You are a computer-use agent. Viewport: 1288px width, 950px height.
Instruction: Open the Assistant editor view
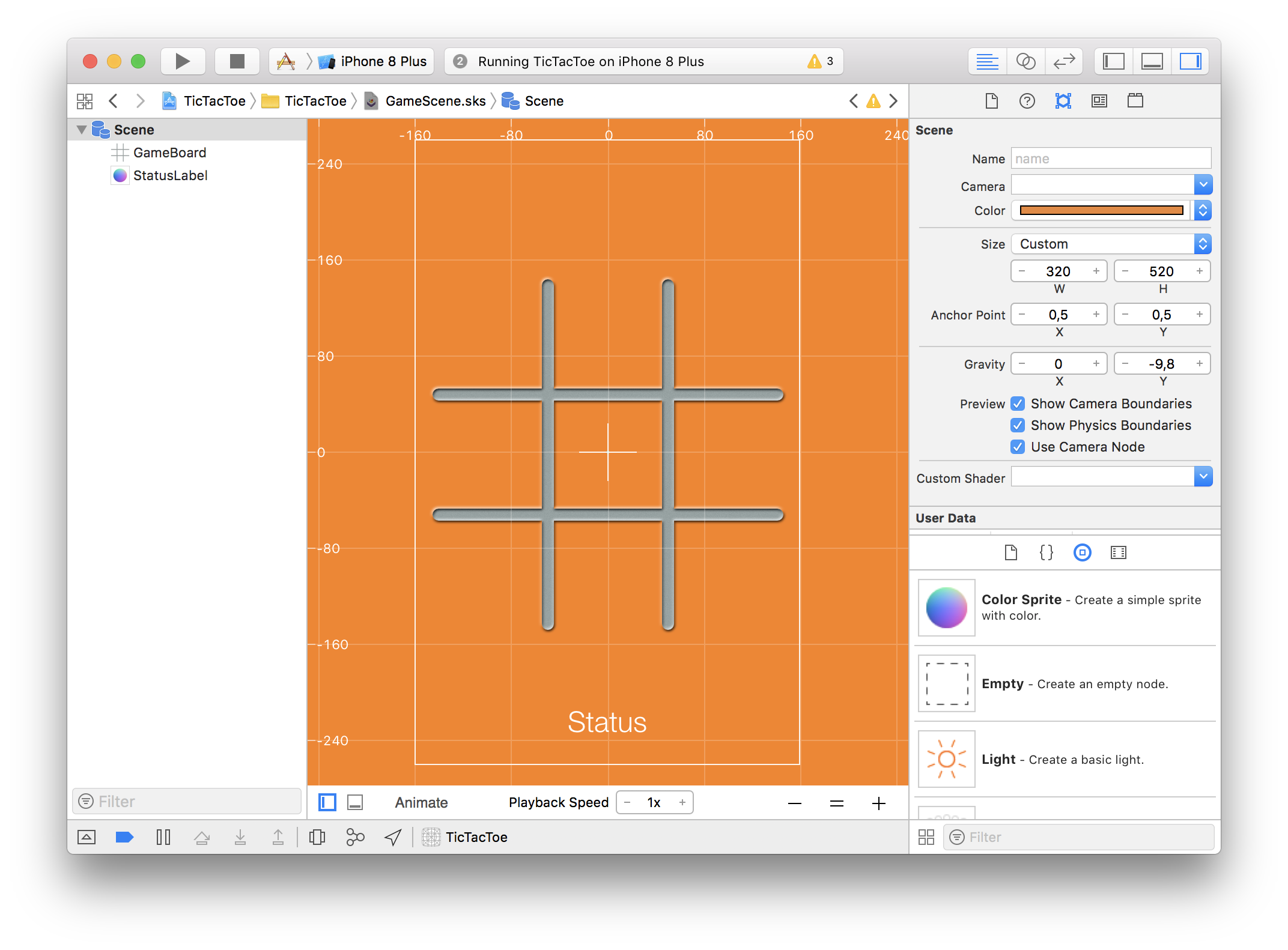tap(1025, 61)
